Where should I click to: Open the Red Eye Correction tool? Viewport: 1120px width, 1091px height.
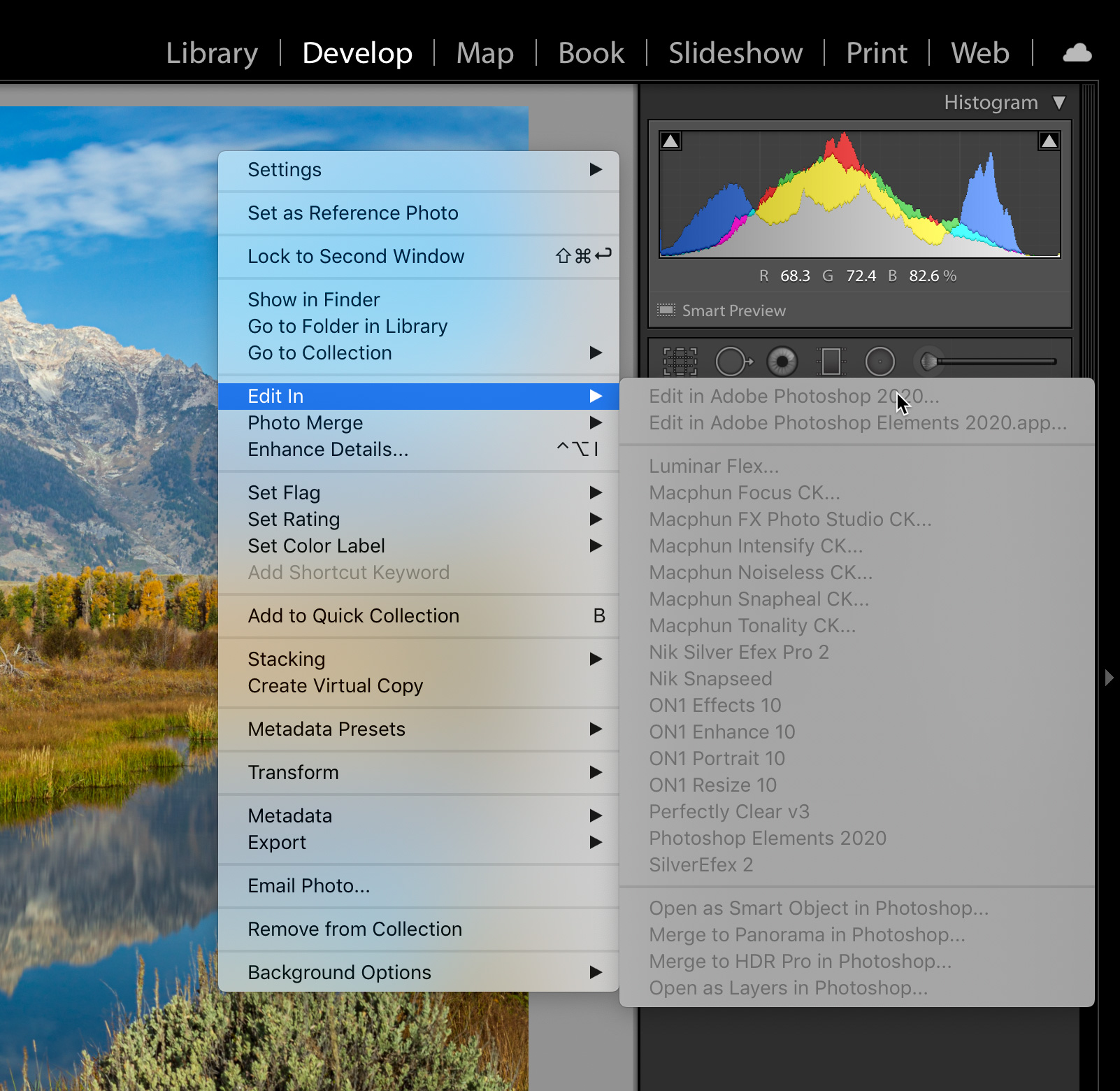[782, 362]
